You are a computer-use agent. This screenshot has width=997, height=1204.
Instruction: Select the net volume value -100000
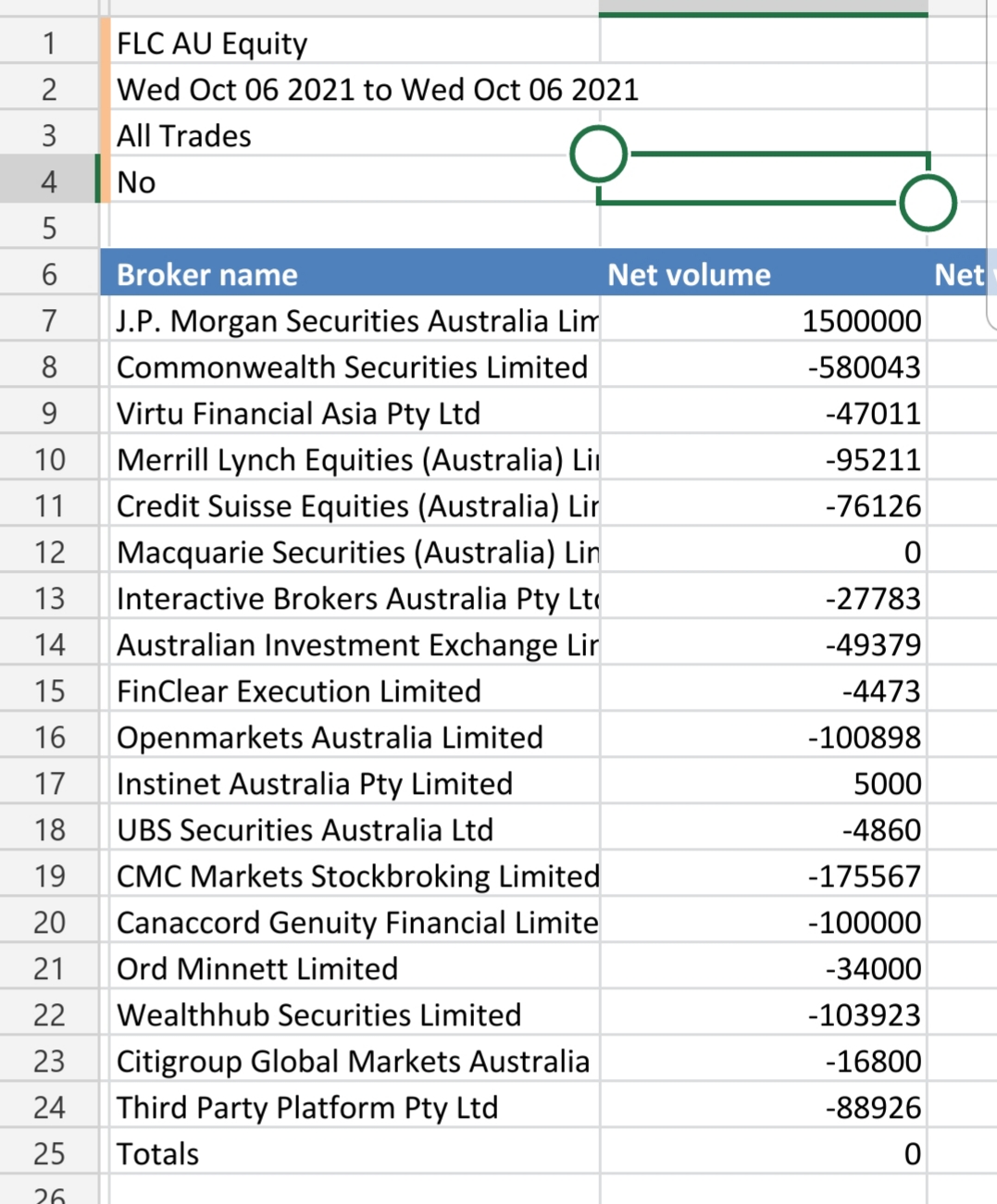[x=763, y=922]
